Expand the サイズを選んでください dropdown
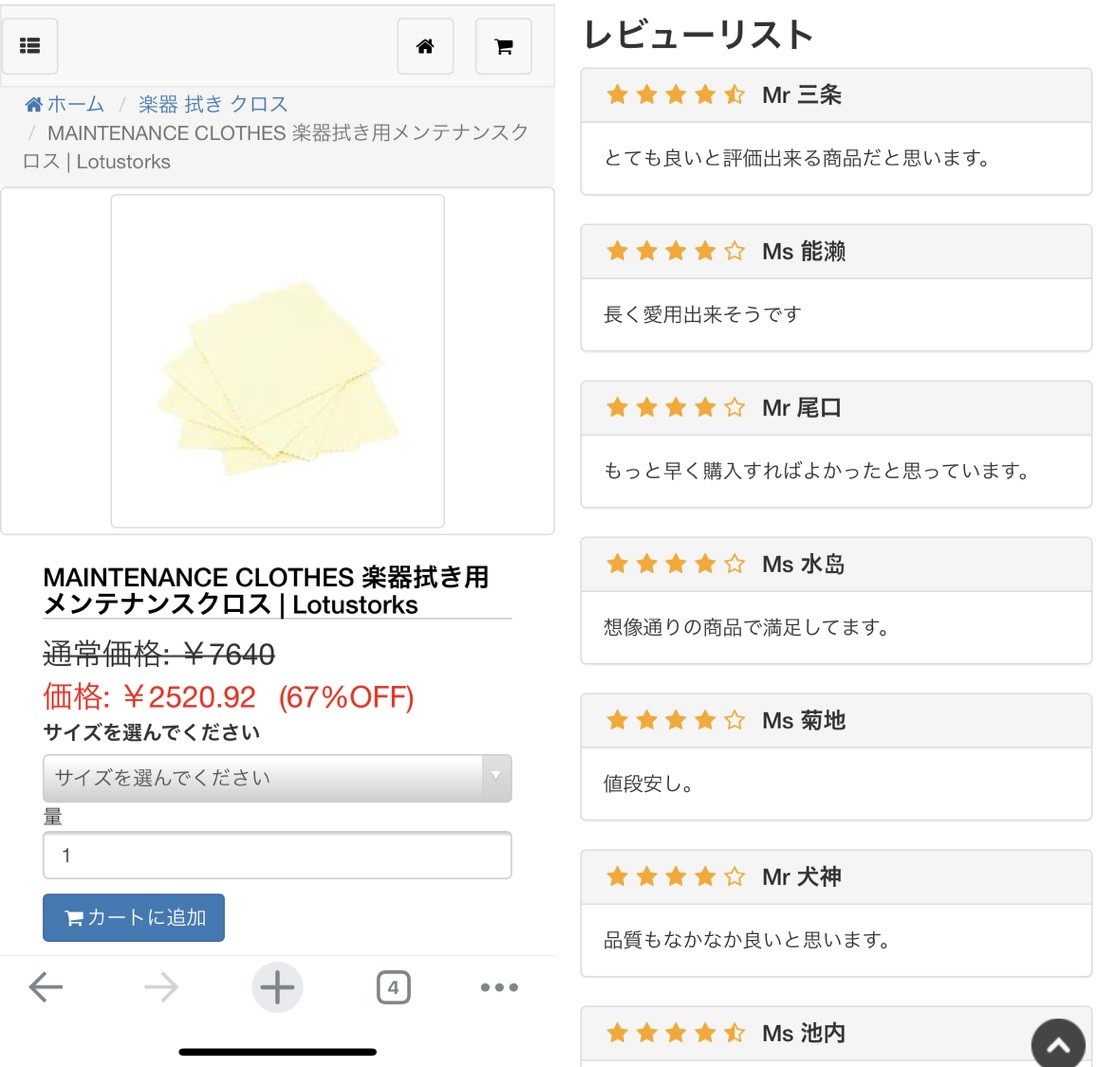 pos(277,778)
